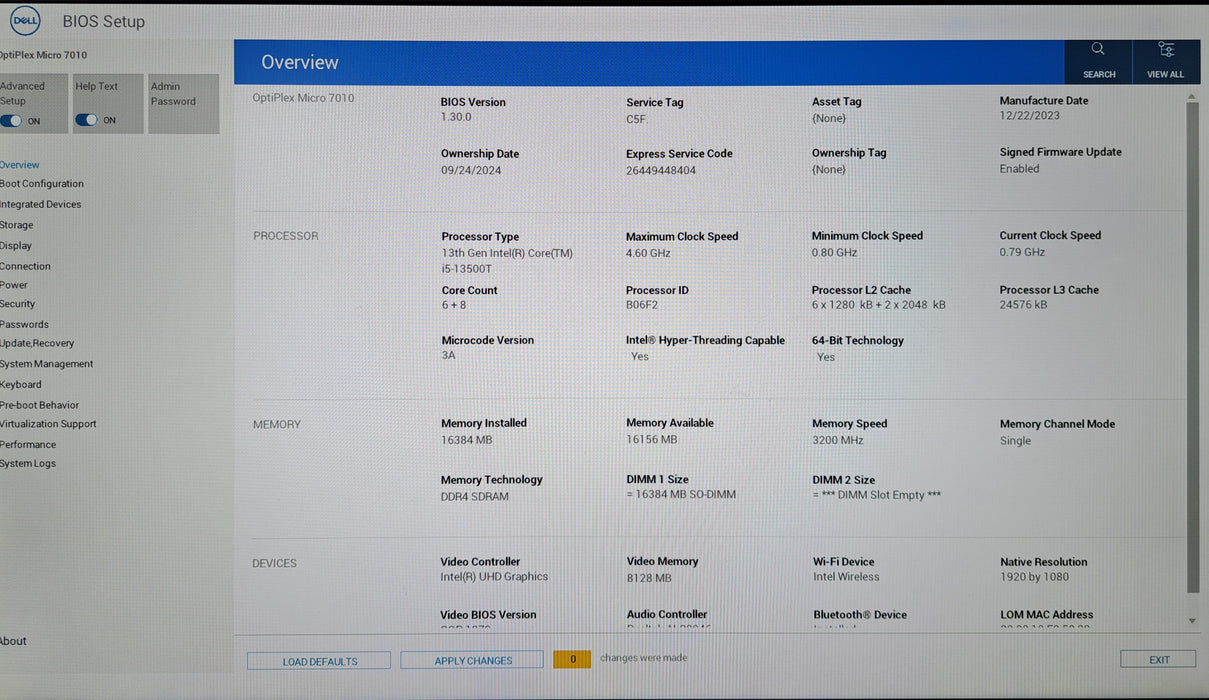This screenshot has height=700, width=1209.
Task: Click About at sidebar bottom
Action: pos(14,642)
